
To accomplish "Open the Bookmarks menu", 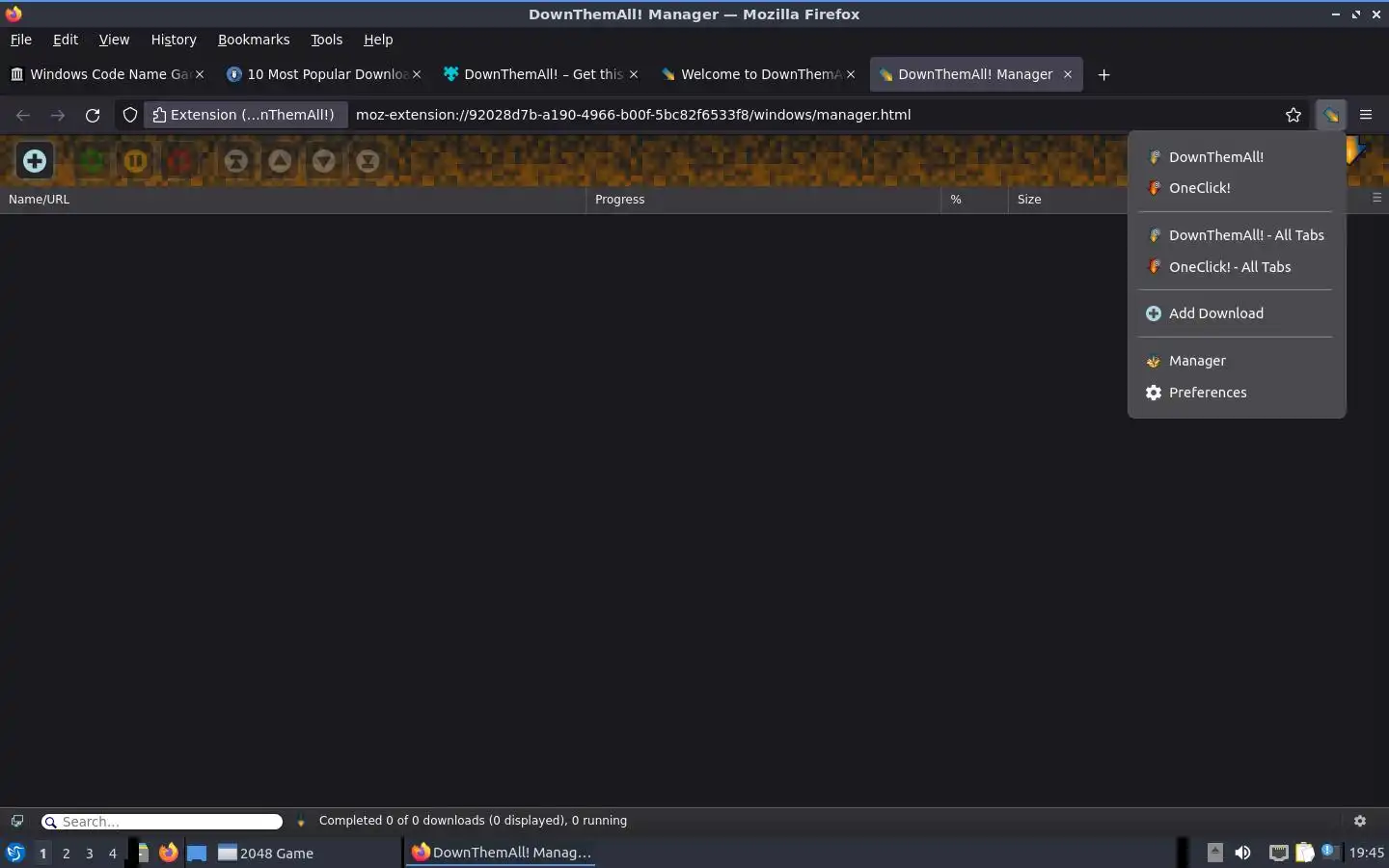I will pyautogui.click(x=254, y=40).
